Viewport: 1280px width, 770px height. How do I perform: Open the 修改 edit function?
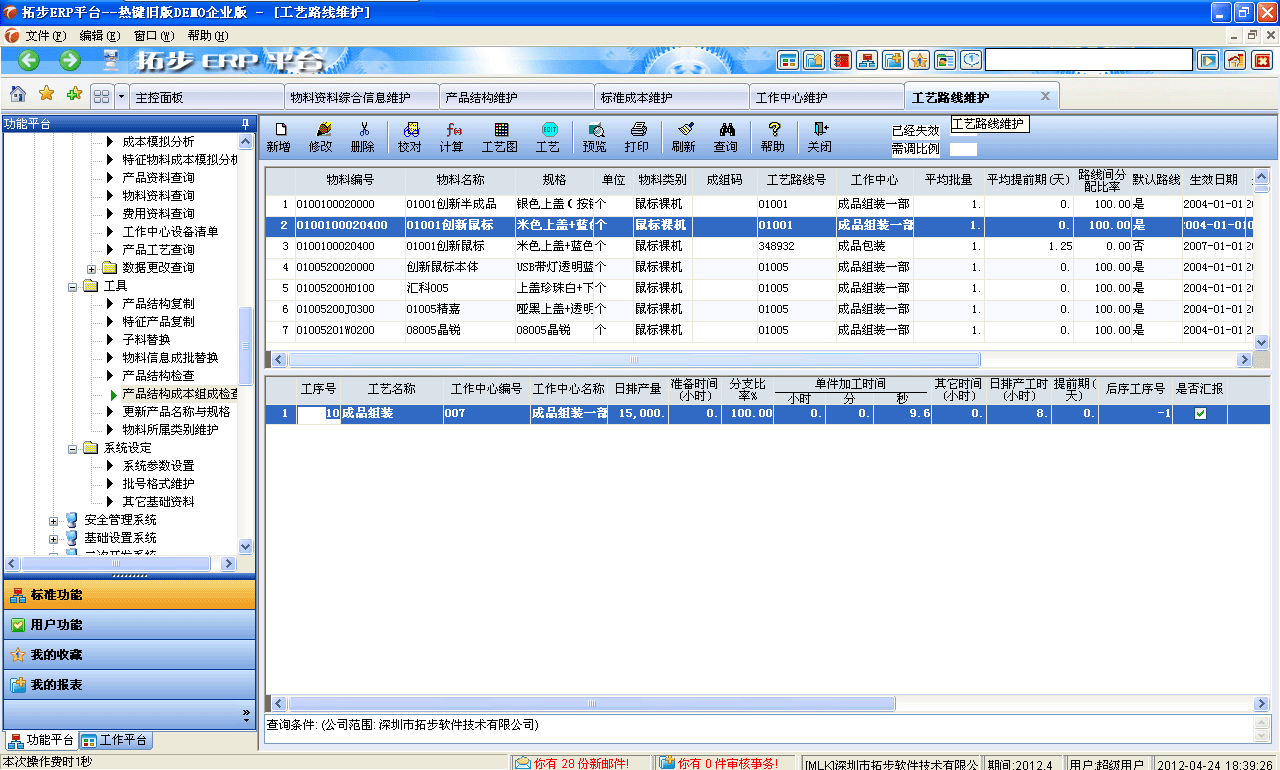pos(322,137)
